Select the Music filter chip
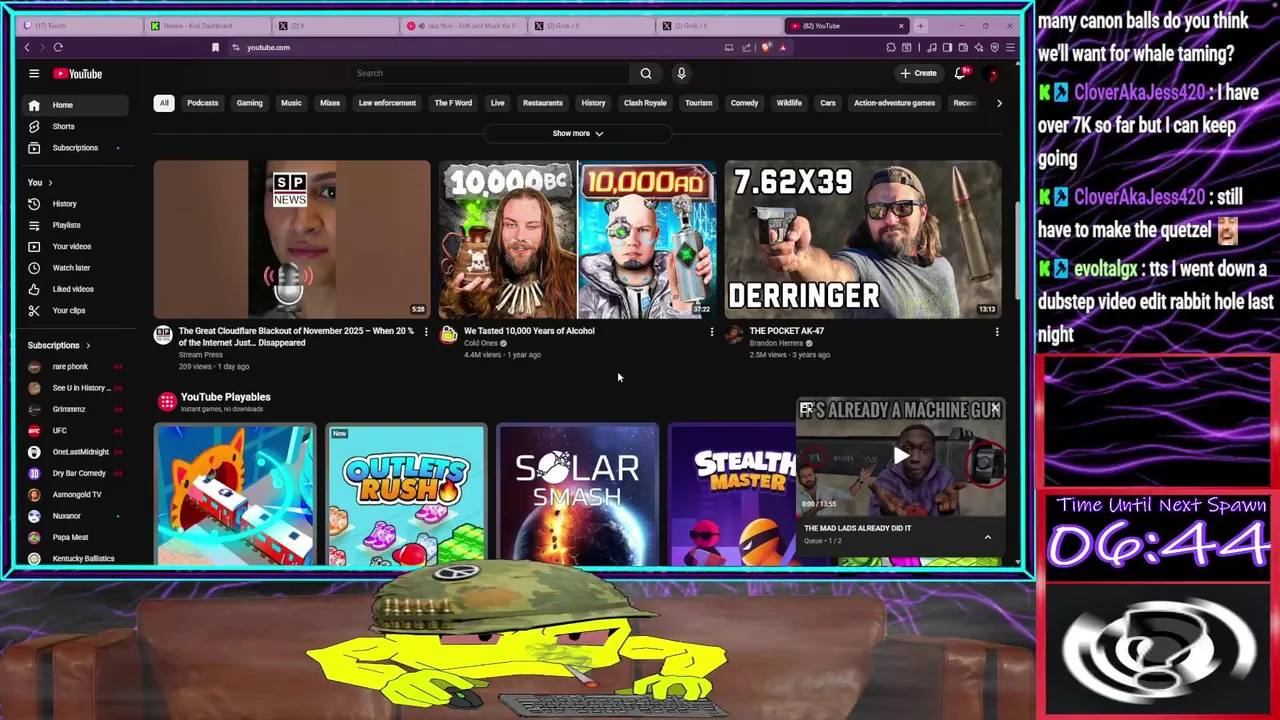Image resolution: width=1280 pixels, height=720 pixels. 291,103
